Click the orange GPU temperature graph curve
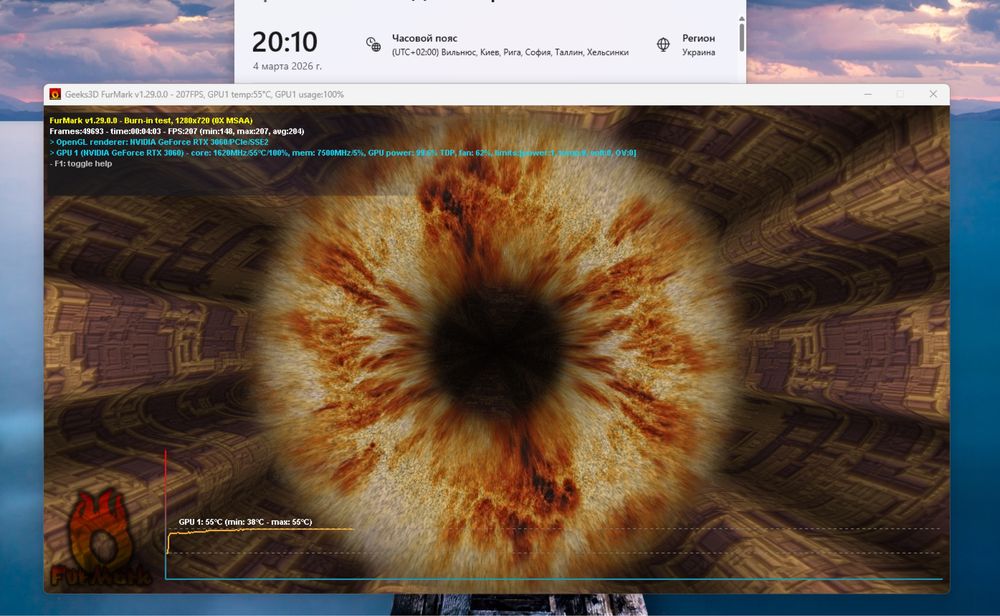The width and height of the screenshot is (1000, 616). click(260, 532)
